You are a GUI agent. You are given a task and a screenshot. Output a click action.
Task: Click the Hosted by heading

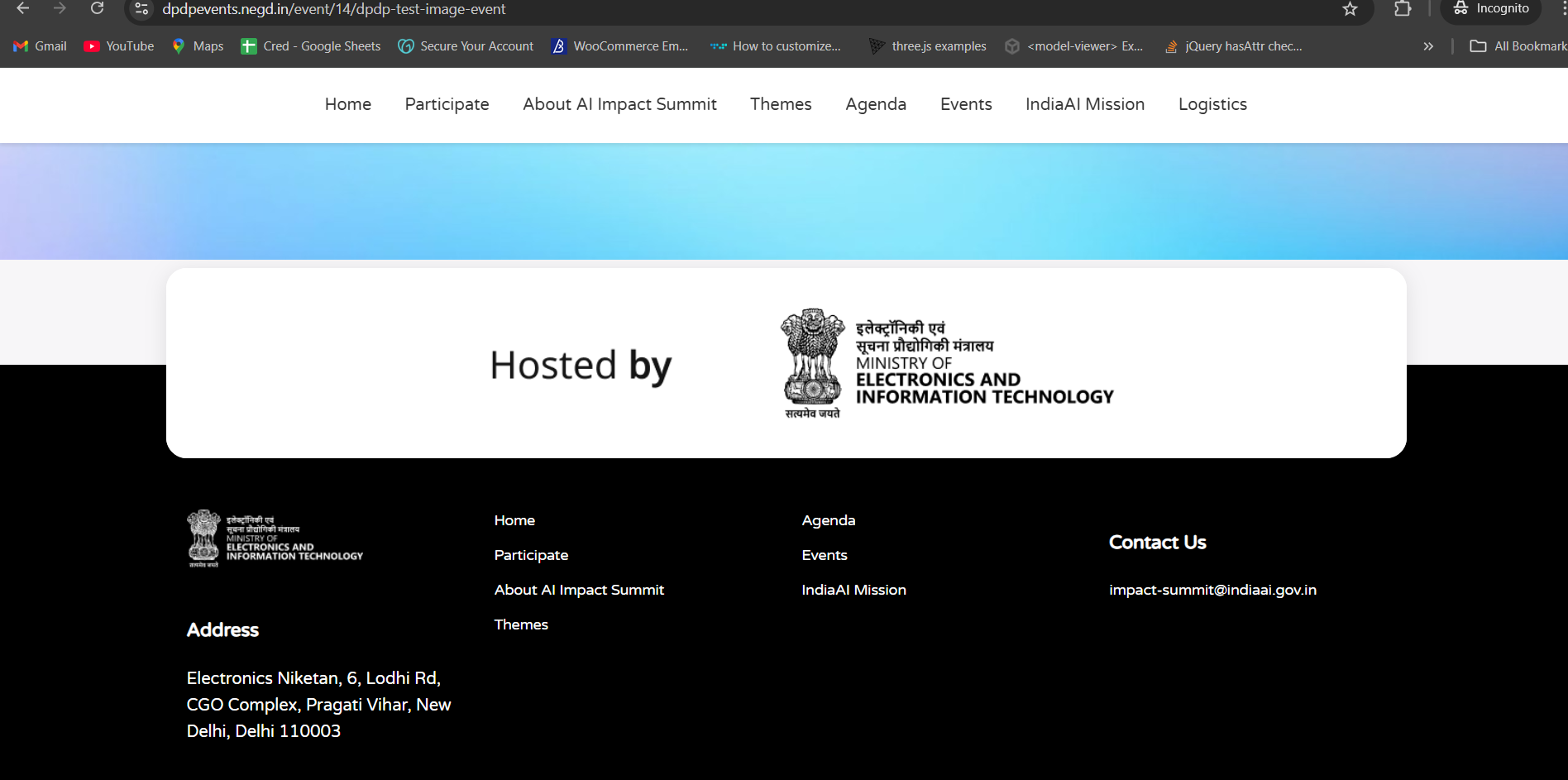tap(581, 366)
